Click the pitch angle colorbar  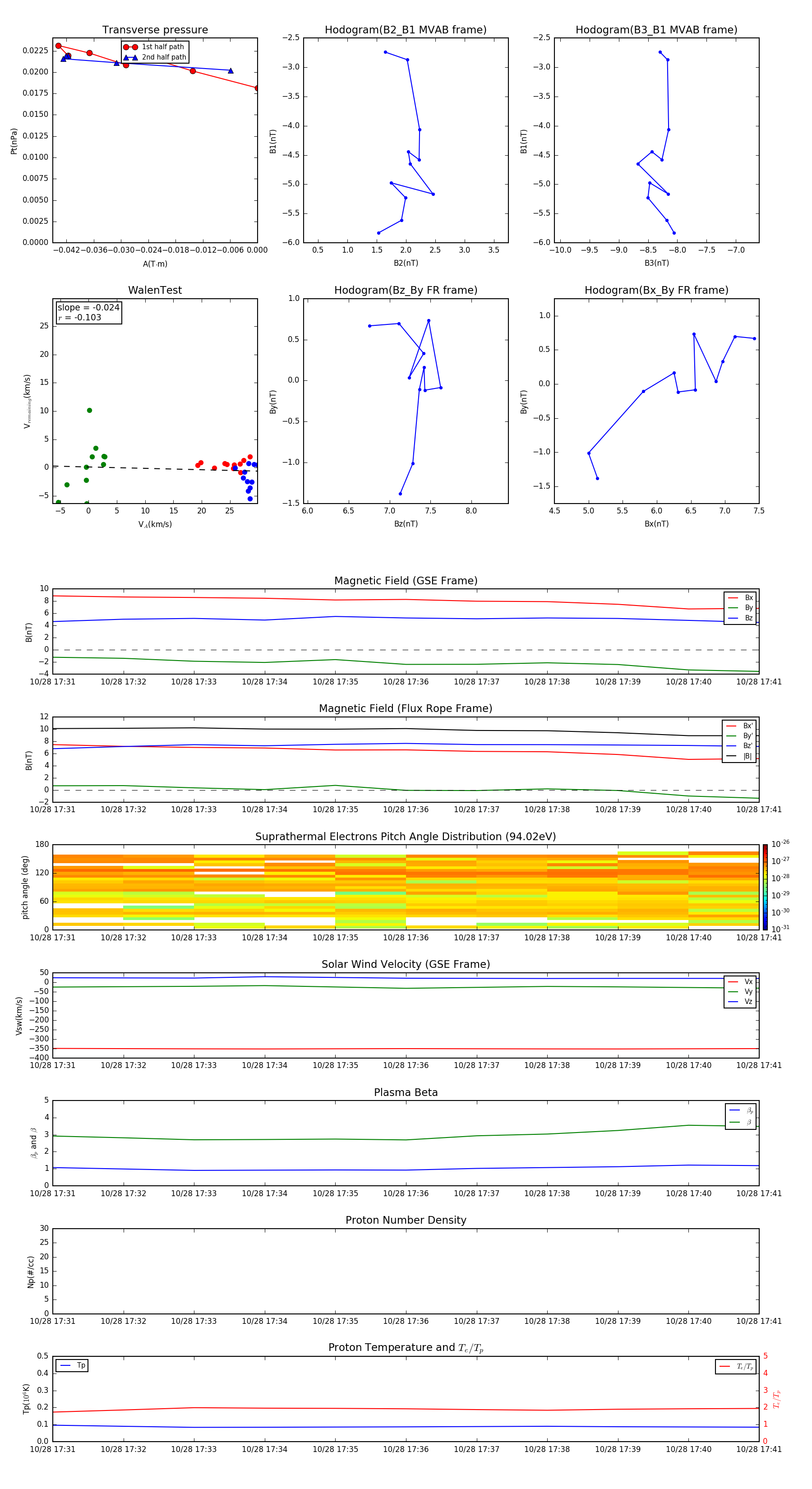(x=765, y=887)
